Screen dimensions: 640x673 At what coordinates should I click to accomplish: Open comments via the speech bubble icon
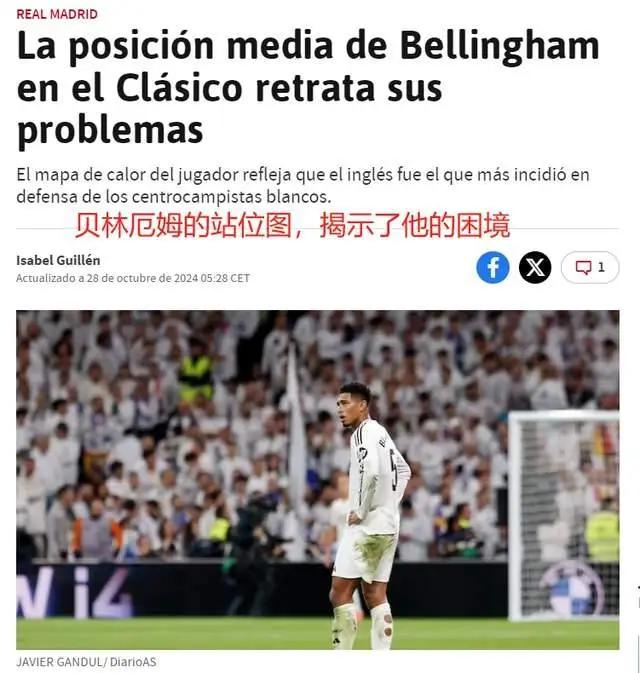pos(583,267)
